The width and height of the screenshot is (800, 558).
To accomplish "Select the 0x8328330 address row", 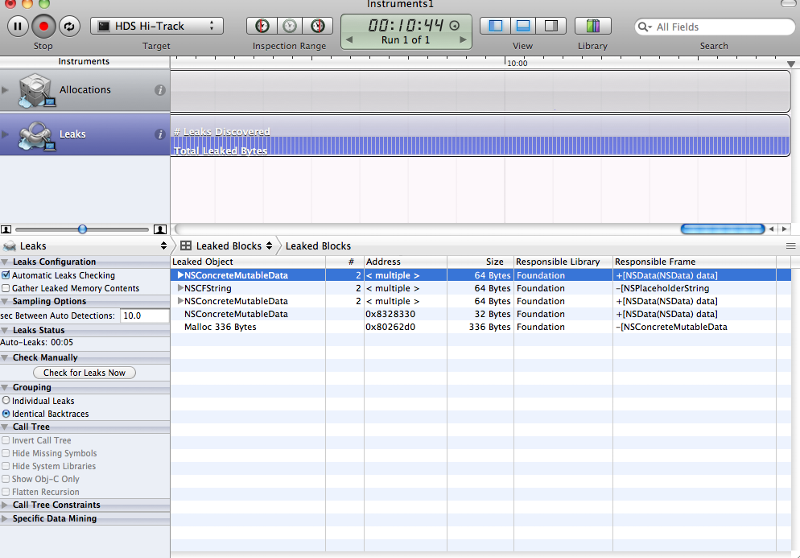I will tap(481, 314).
